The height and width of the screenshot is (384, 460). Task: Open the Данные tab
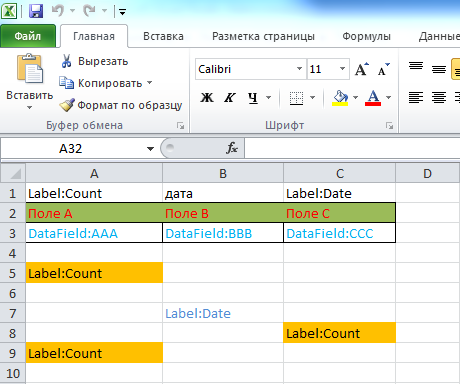pyautogui.click(x=438, y=36)
